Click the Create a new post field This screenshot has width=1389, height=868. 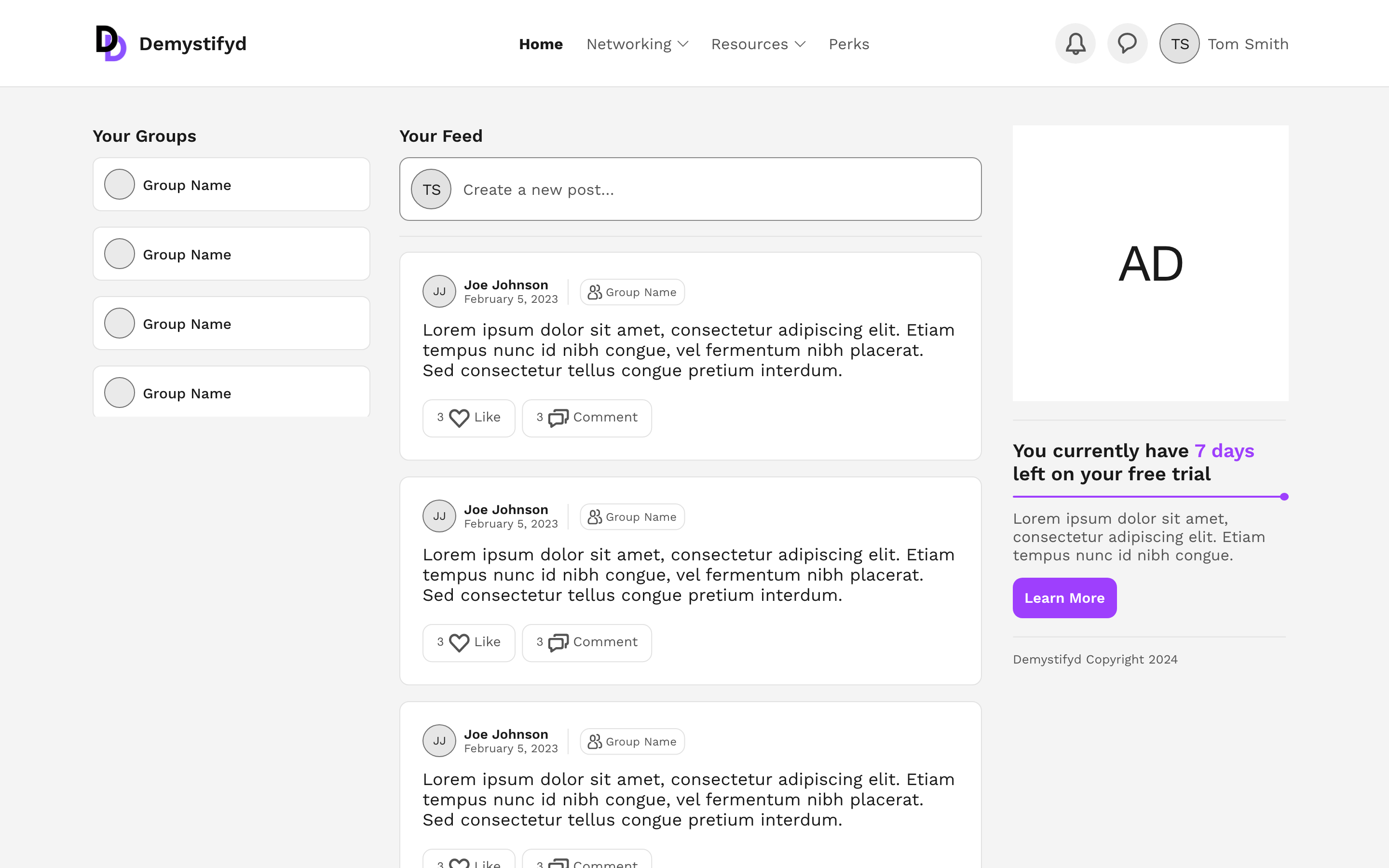[x=690, y=189]
